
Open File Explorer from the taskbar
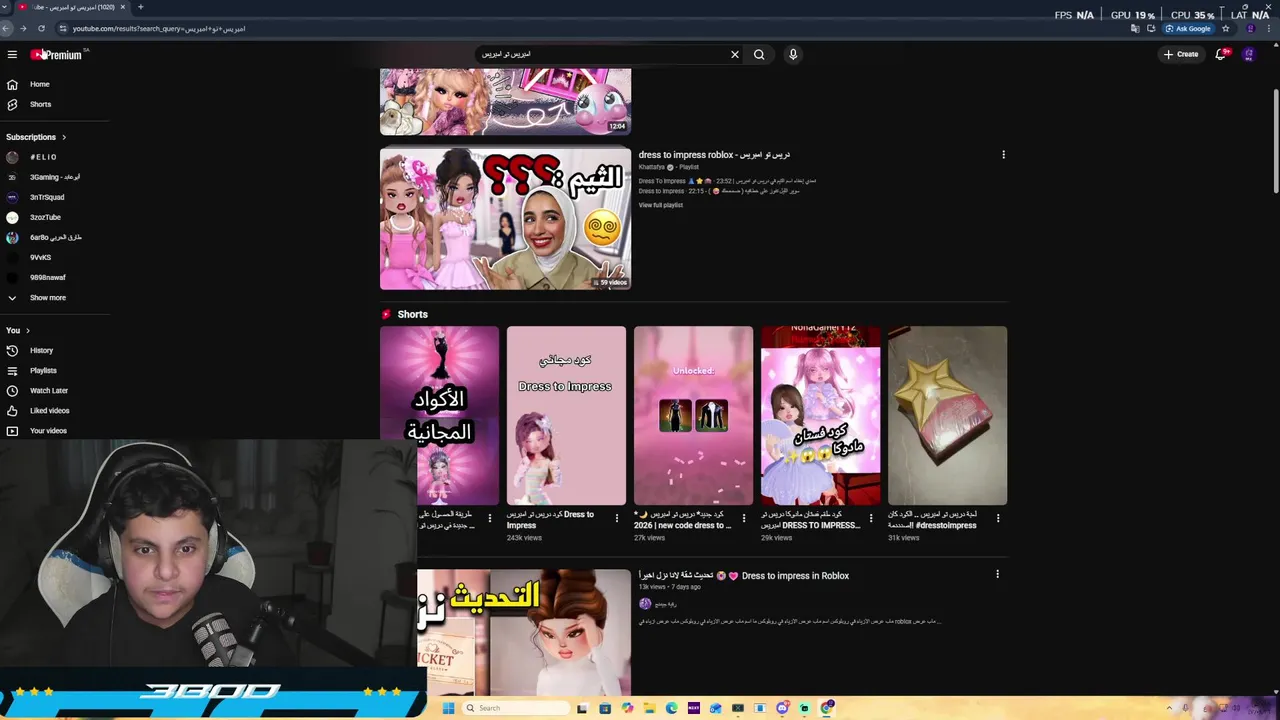pyautogui.click(x=649, y=708)
